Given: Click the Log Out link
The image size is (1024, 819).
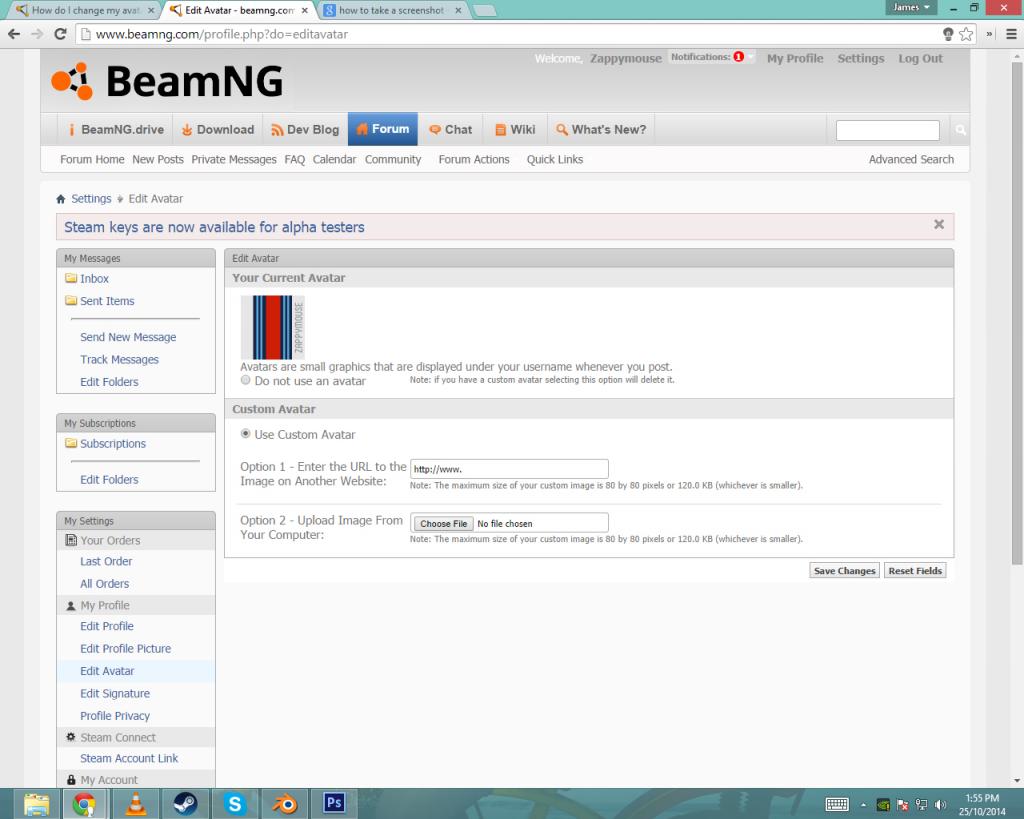Looking at the screenshot, I should (920, 58).
